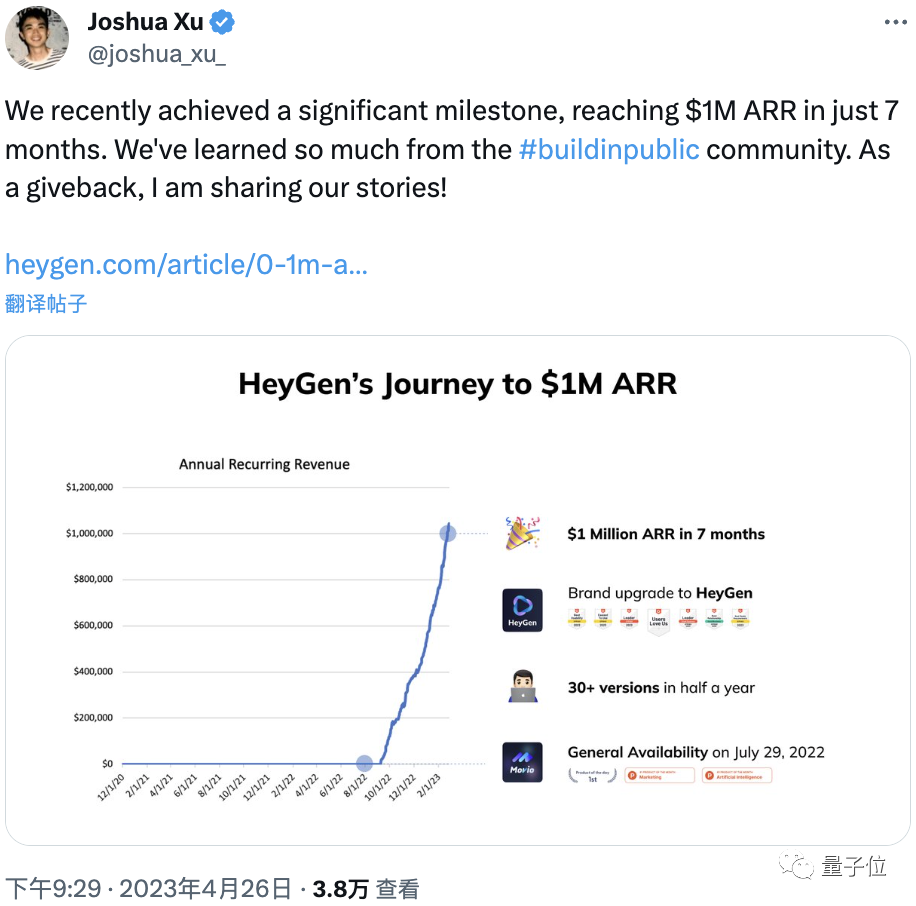Click 翻译帖子 to translate post
Viewport: 916px width, 906px height.
[x=46, y=304]
